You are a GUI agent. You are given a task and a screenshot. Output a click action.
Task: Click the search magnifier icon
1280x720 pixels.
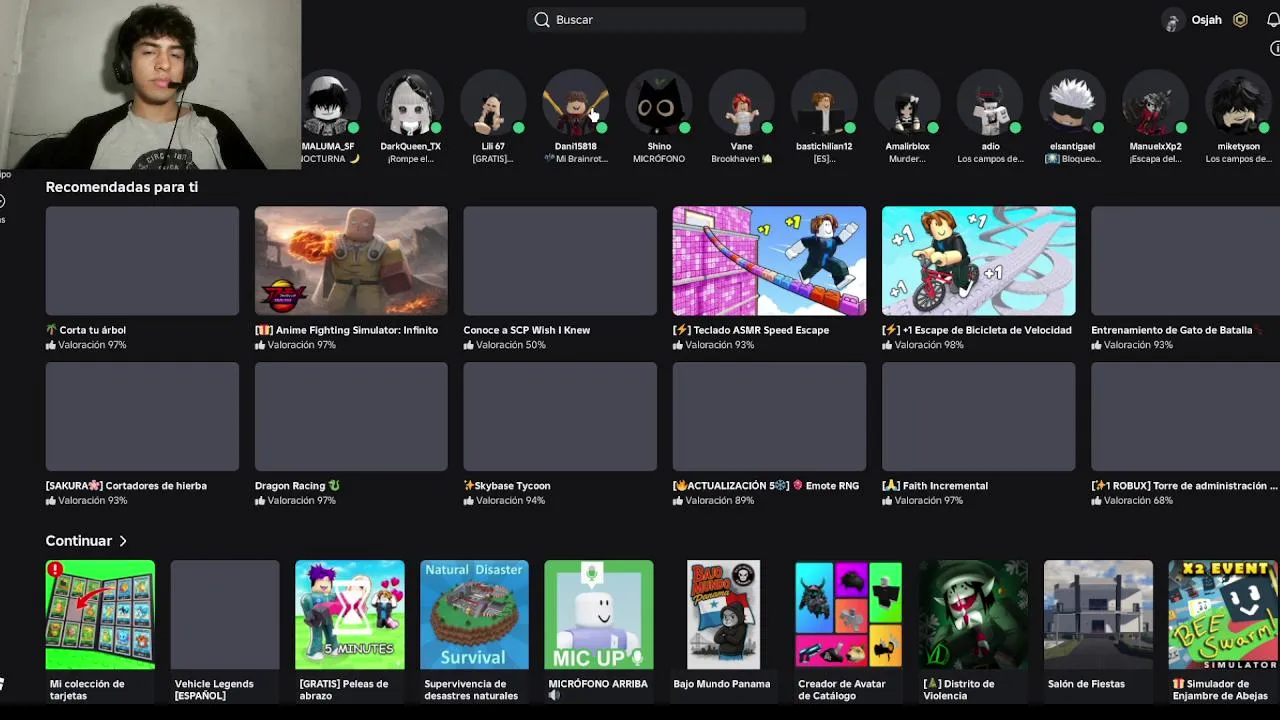click(x=542, y=20)
